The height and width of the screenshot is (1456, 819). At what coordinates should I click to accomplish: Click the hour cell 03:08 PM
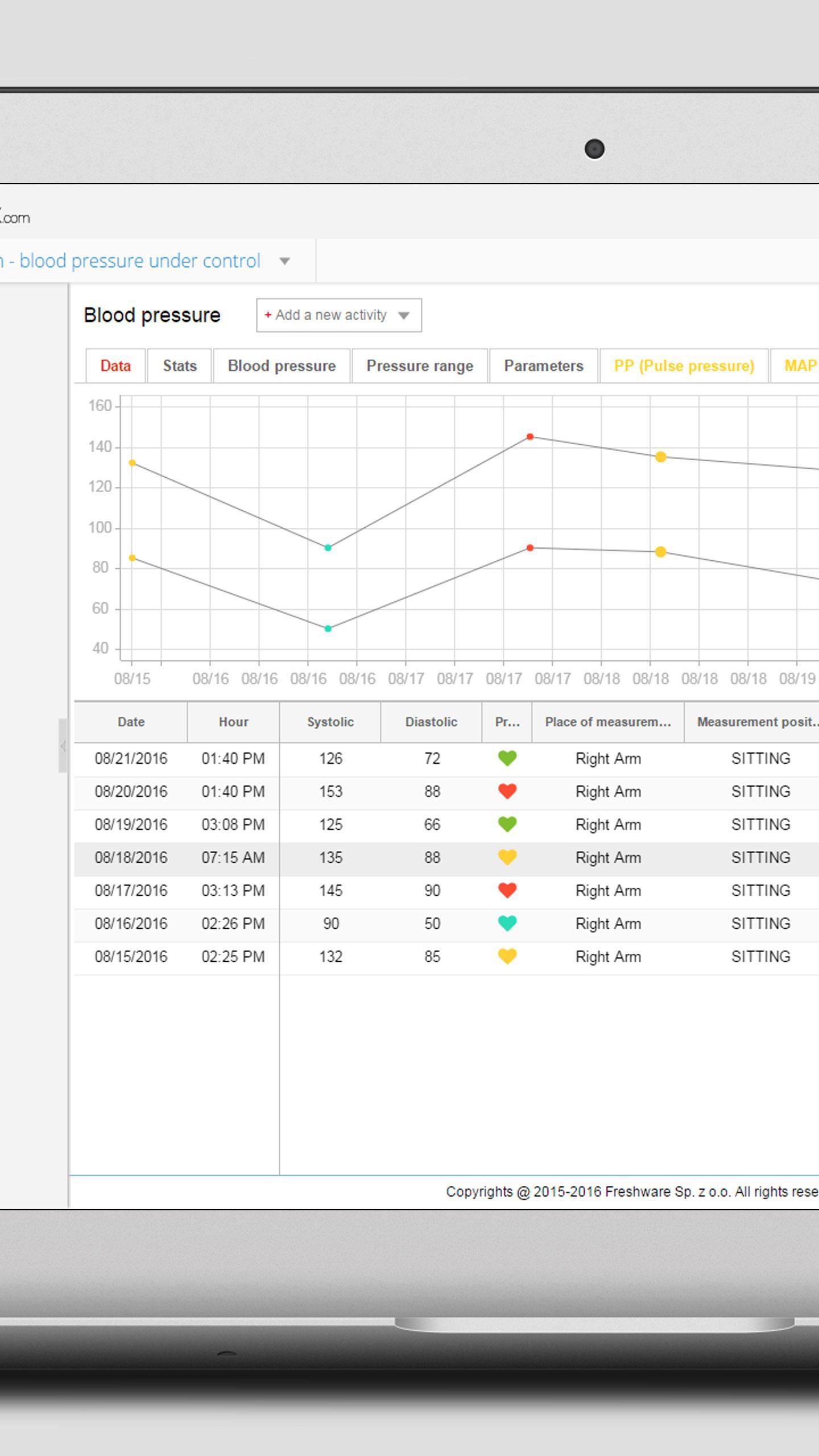233,825
